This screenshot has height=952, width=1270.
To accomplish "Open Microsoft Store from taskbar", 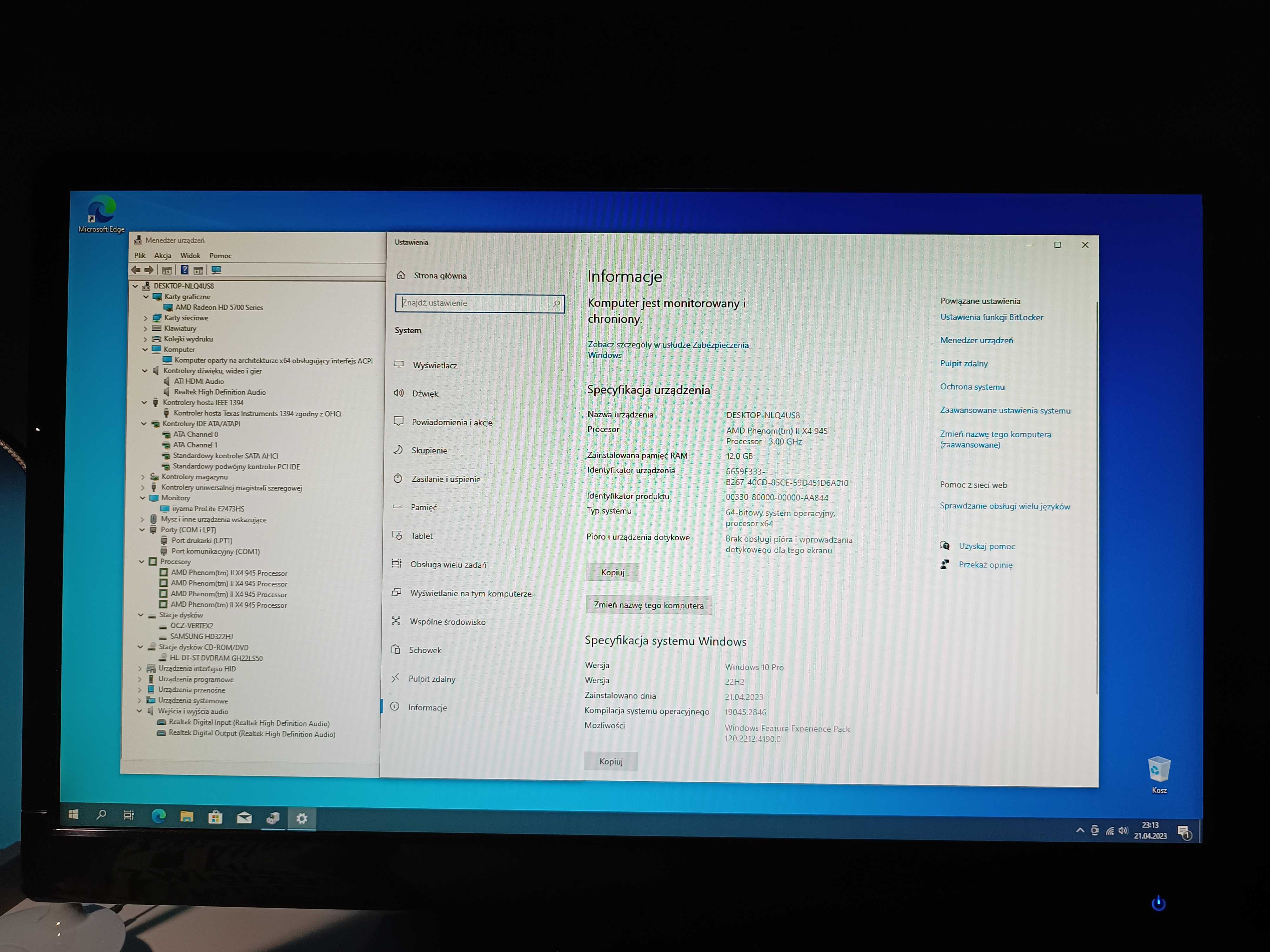I will pyautogui.click(x=215, y=817).
